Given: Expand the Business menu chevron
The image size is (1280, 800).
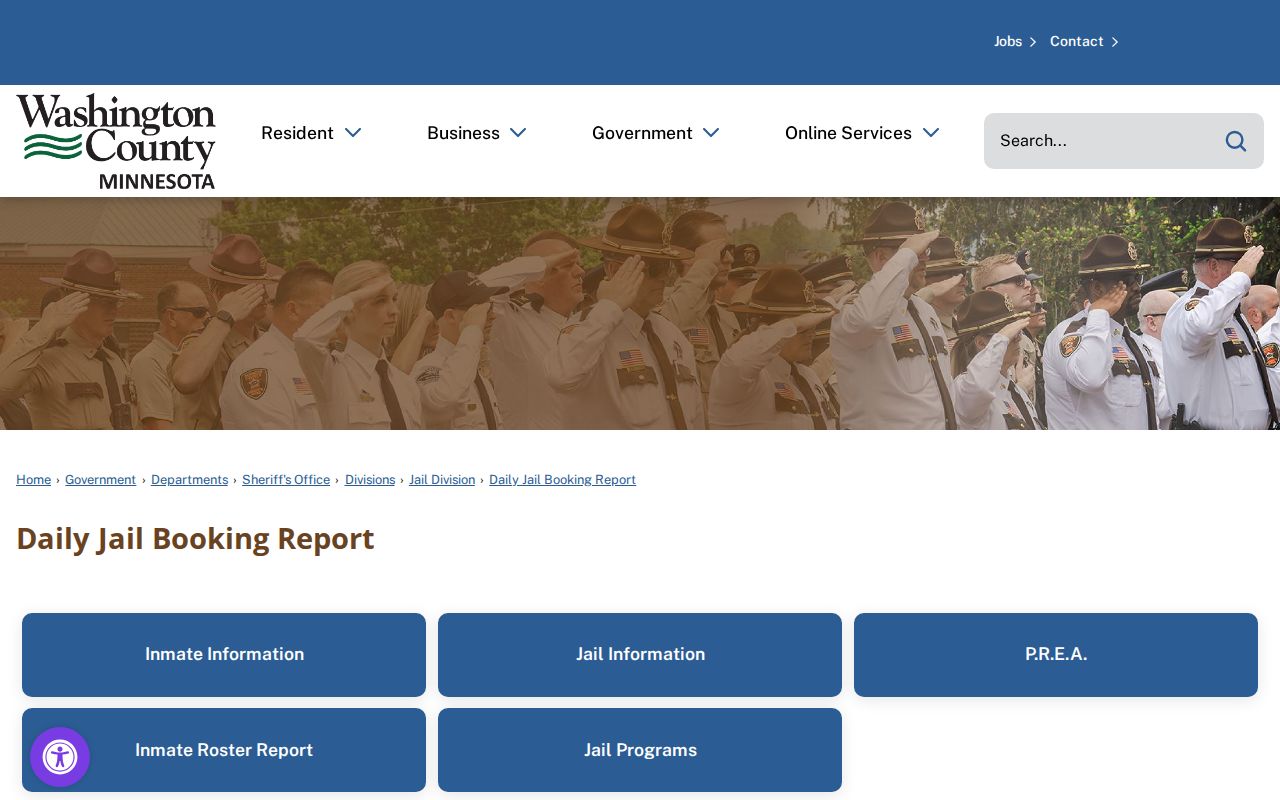Looking at the screenshot, I should (x=518, y=133).
